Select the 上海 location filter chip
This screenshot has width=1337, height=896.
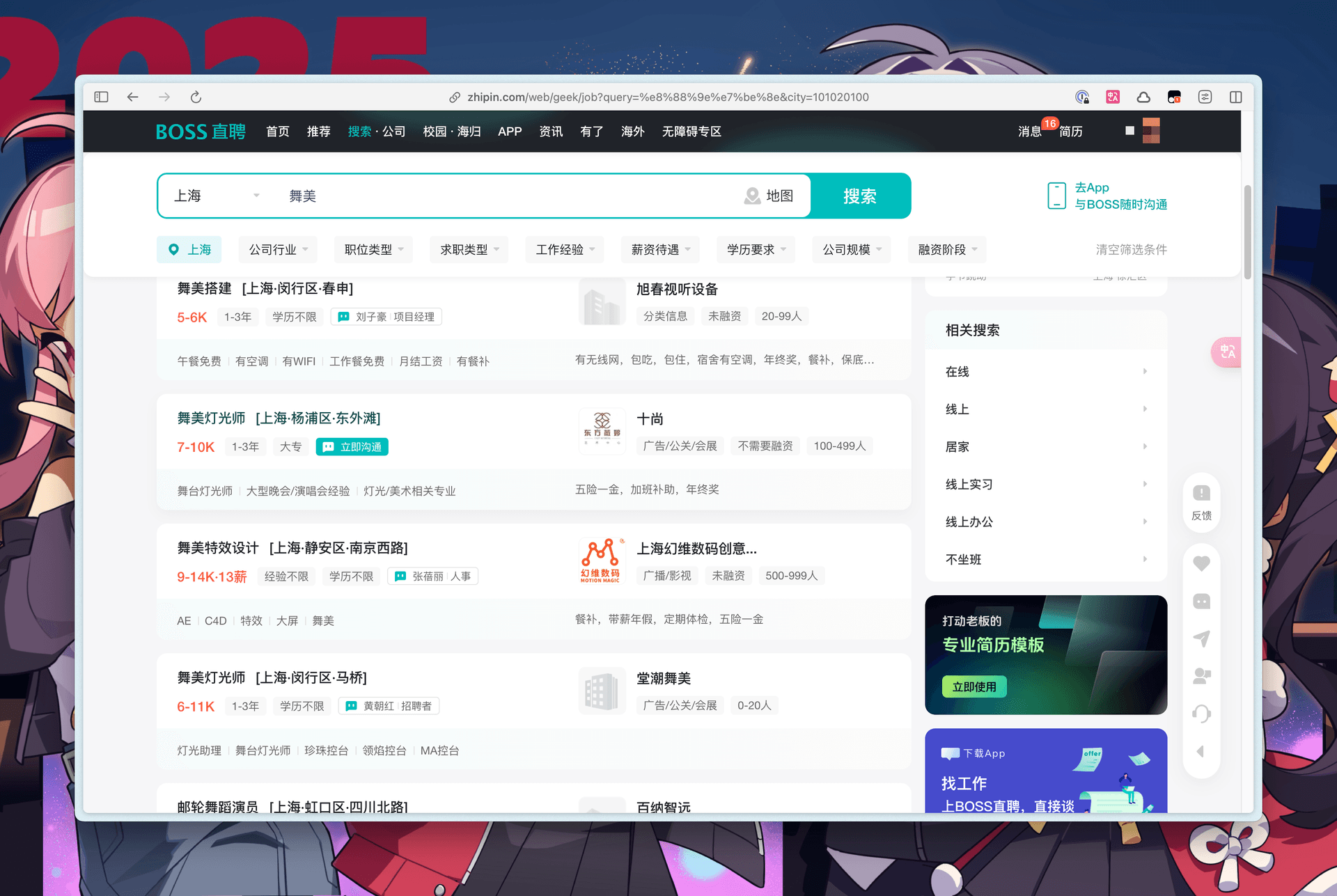coord(189,249)
